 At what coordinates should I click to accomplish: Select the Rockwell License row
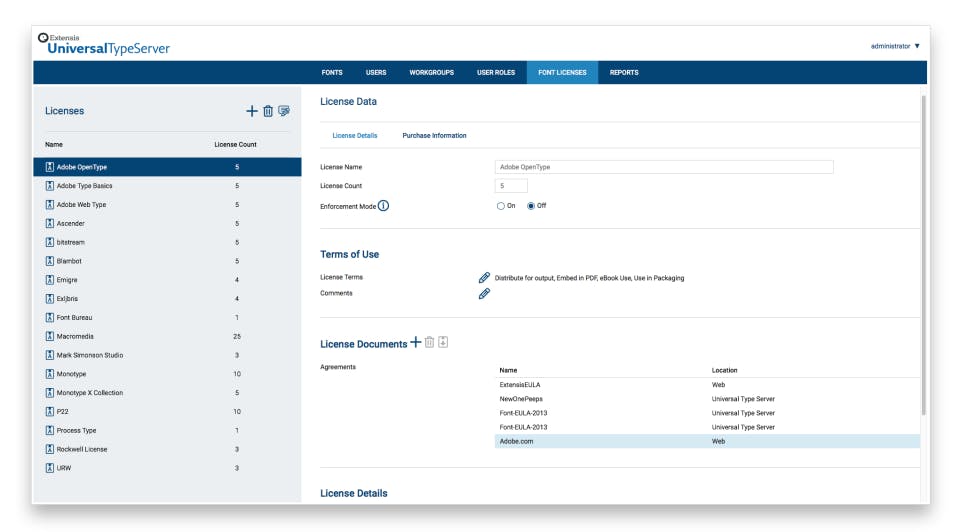point(167,449)
